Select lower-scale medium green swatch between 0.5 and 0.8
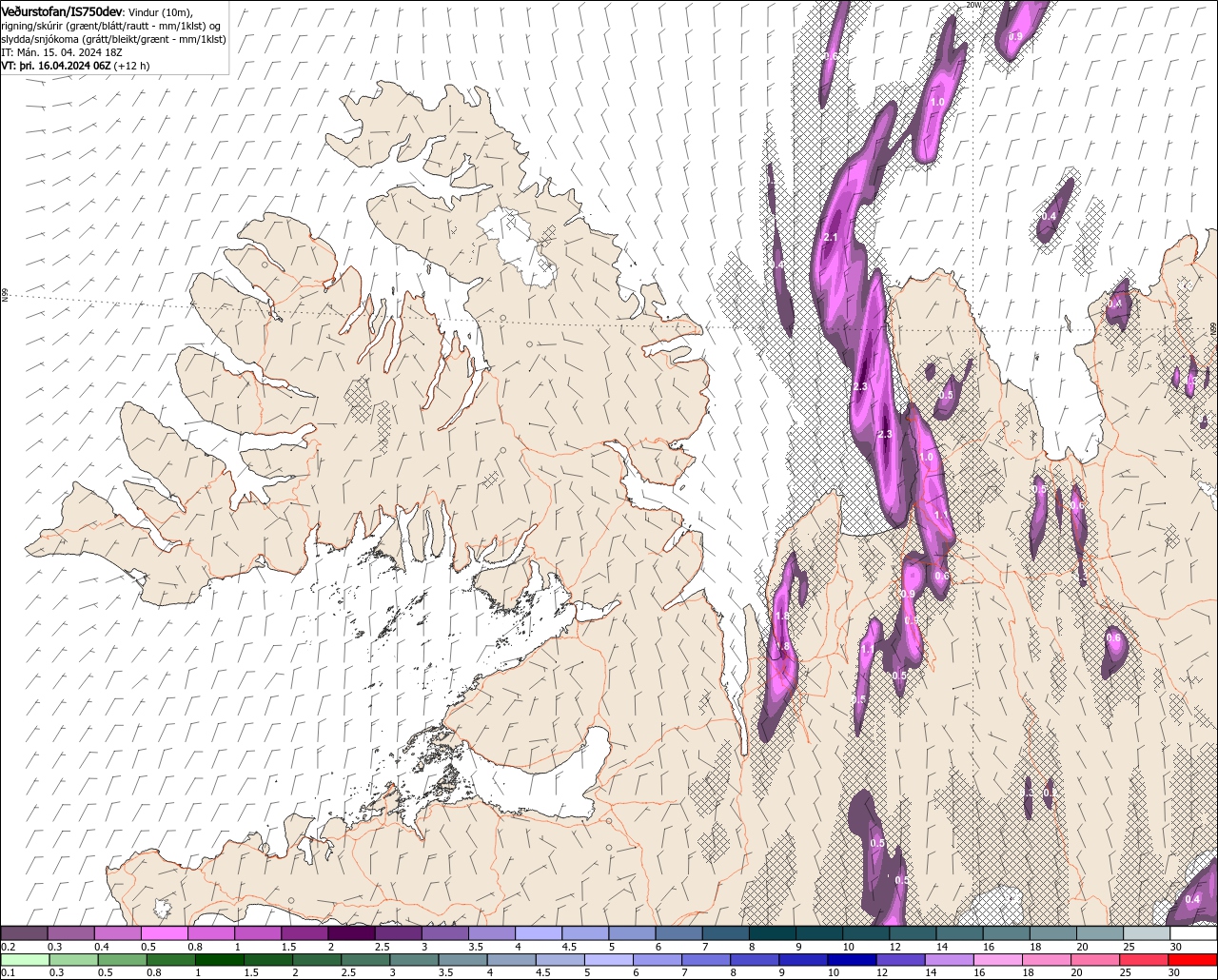The height and width of the screenshot is (980, 1218). 124,959
